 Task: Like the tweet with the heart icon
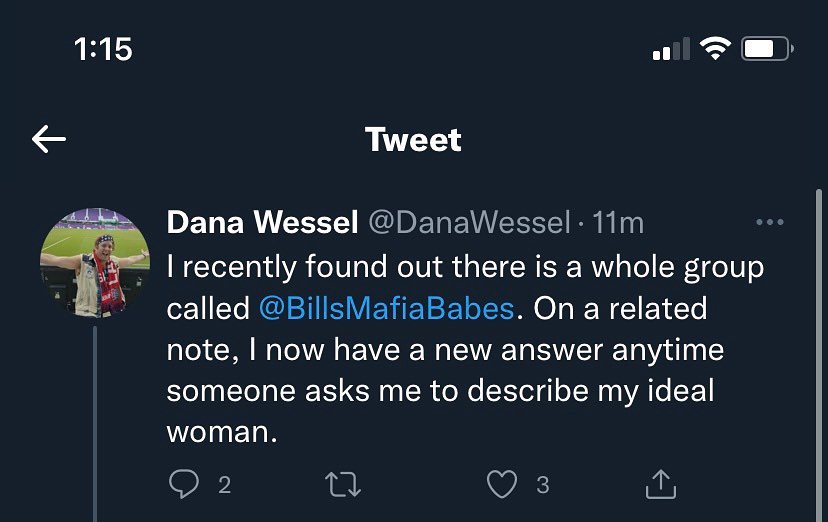click(x=501, y=485)
